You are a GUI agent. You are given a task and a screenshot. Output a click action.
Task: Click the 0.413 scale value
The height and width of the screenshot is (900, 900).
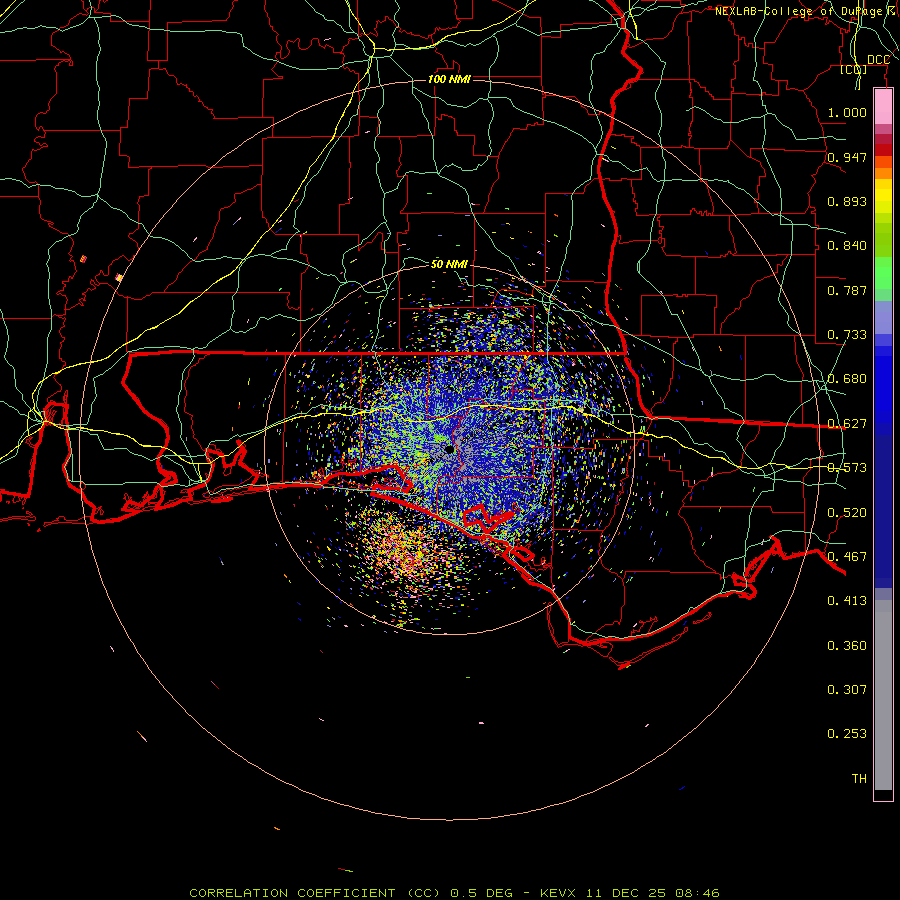(x=847, y=601)
